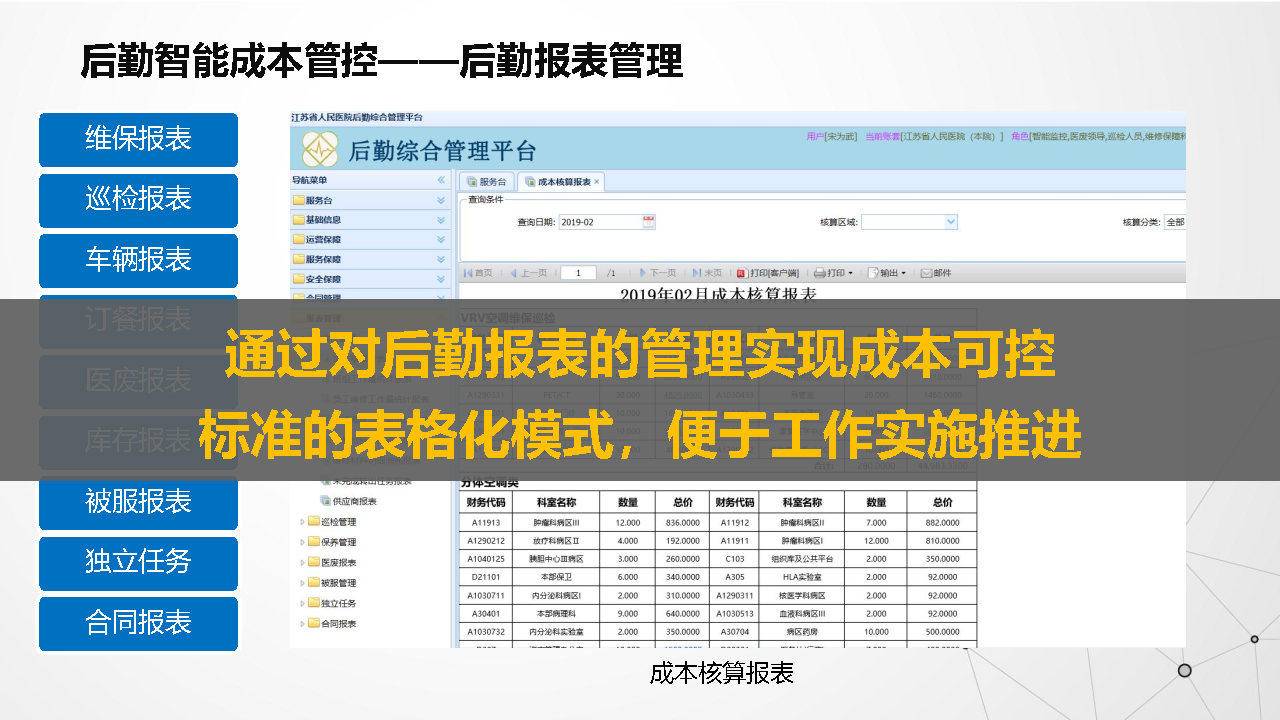Expand the 安全保障 accordion chevron

point(441,279)
